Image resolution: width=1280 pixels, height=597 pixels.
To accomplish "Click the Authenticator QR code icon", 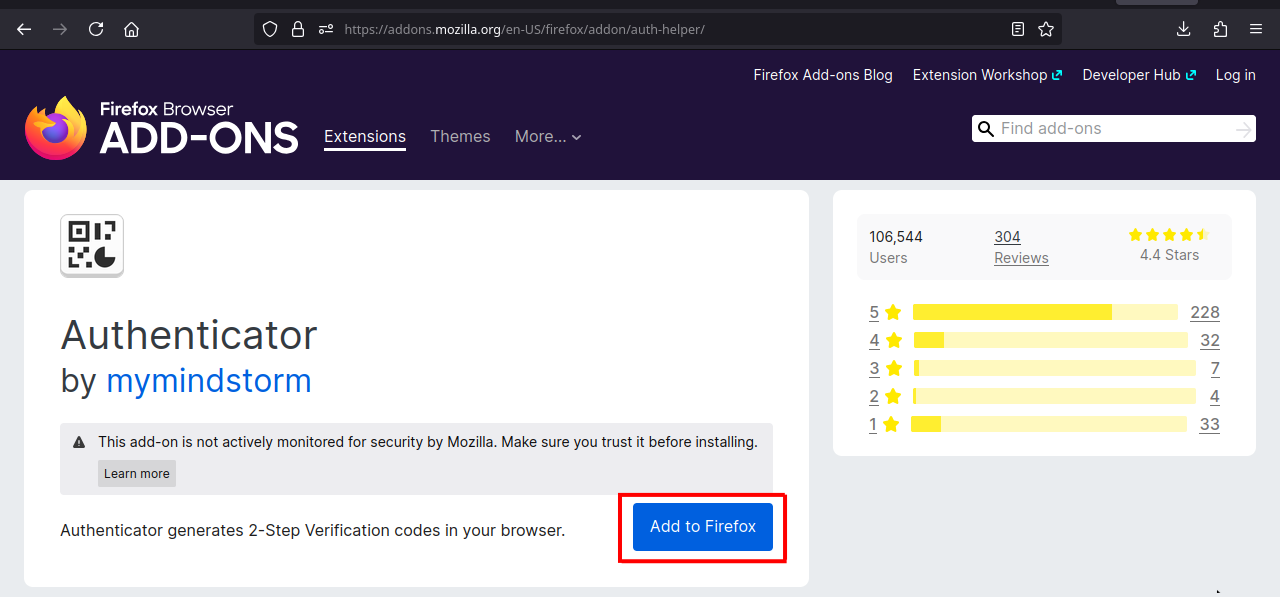I will click(92, 245).
